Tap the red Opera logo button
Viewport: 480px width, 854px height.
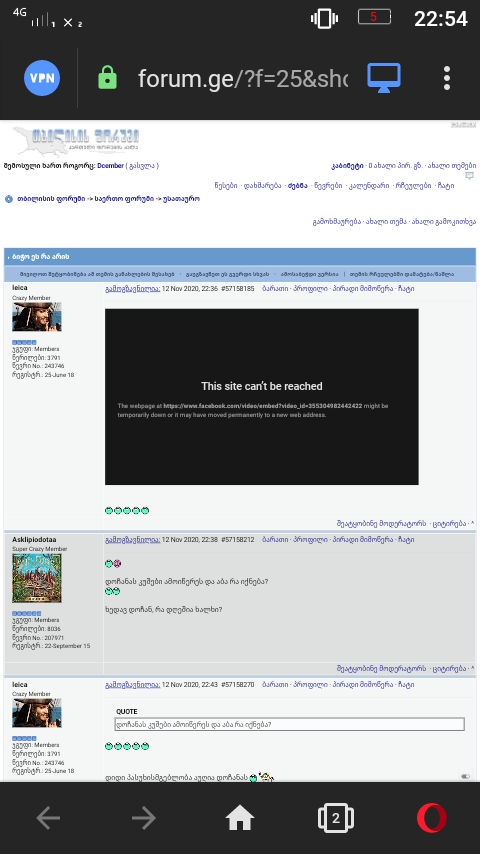[432, 818]
